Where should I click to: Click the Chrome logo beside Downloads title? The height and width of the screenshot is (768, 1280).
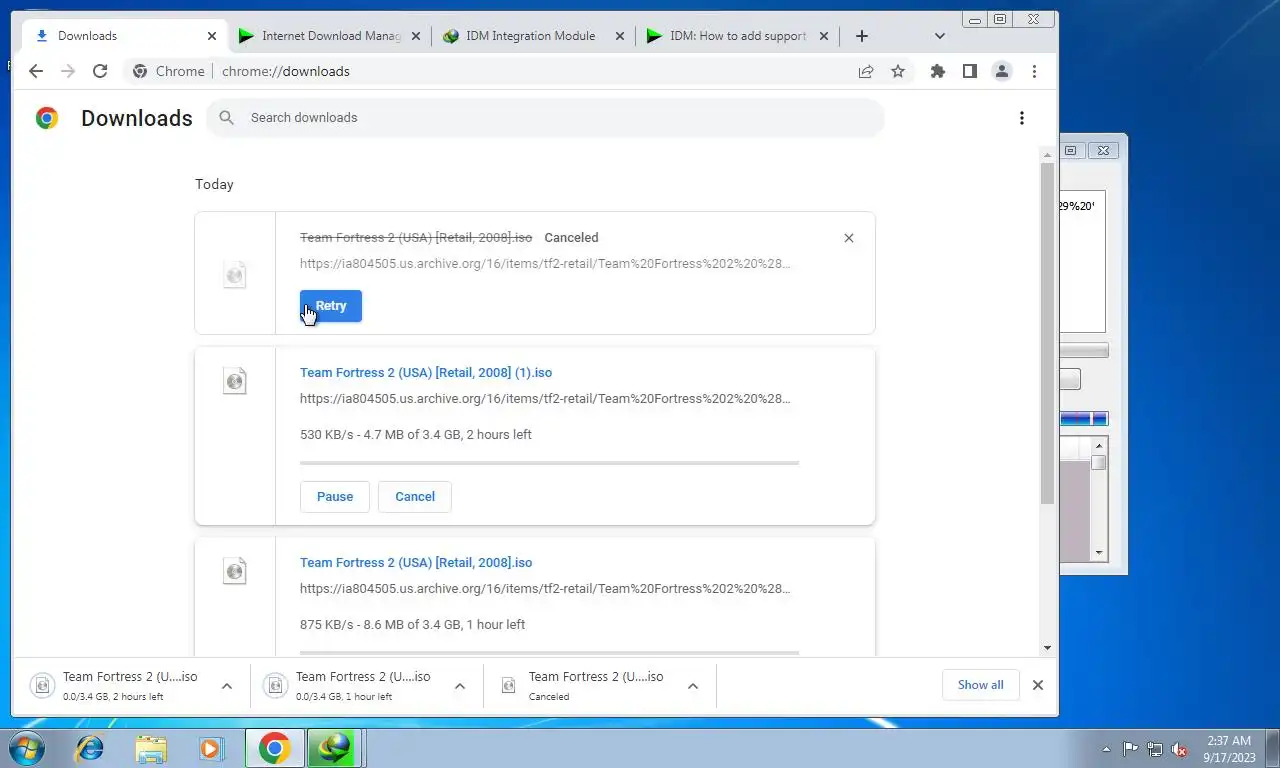(x=47, y=118)
